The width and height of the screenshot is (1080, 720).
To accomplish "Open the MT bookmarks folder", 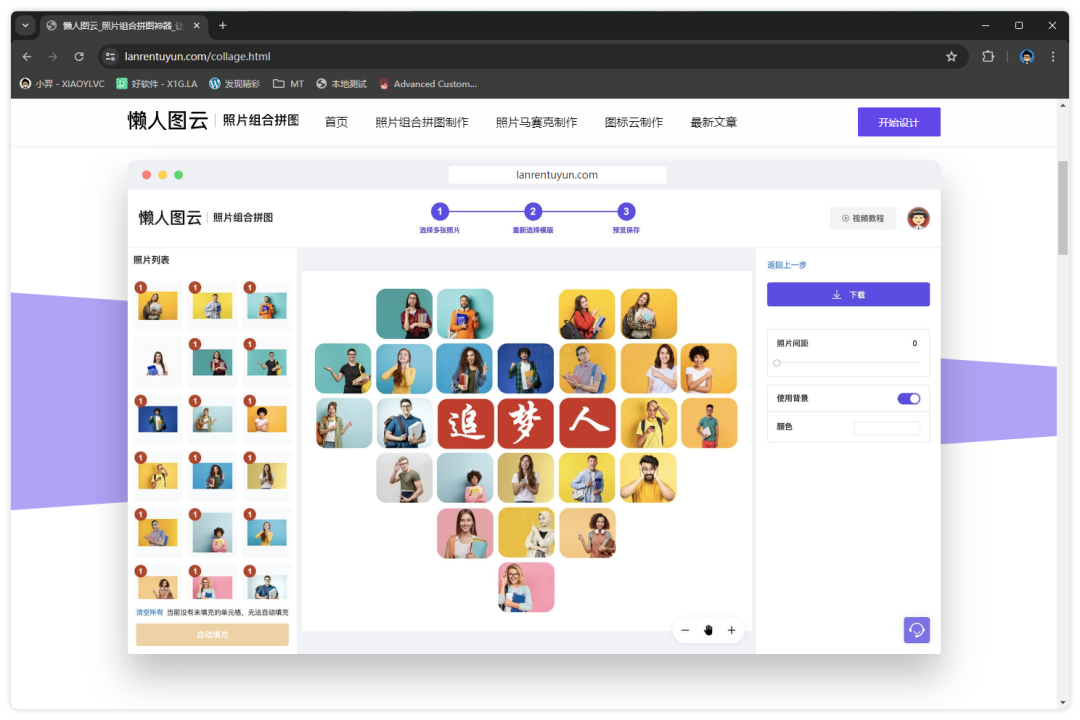I will click(288, 83).
